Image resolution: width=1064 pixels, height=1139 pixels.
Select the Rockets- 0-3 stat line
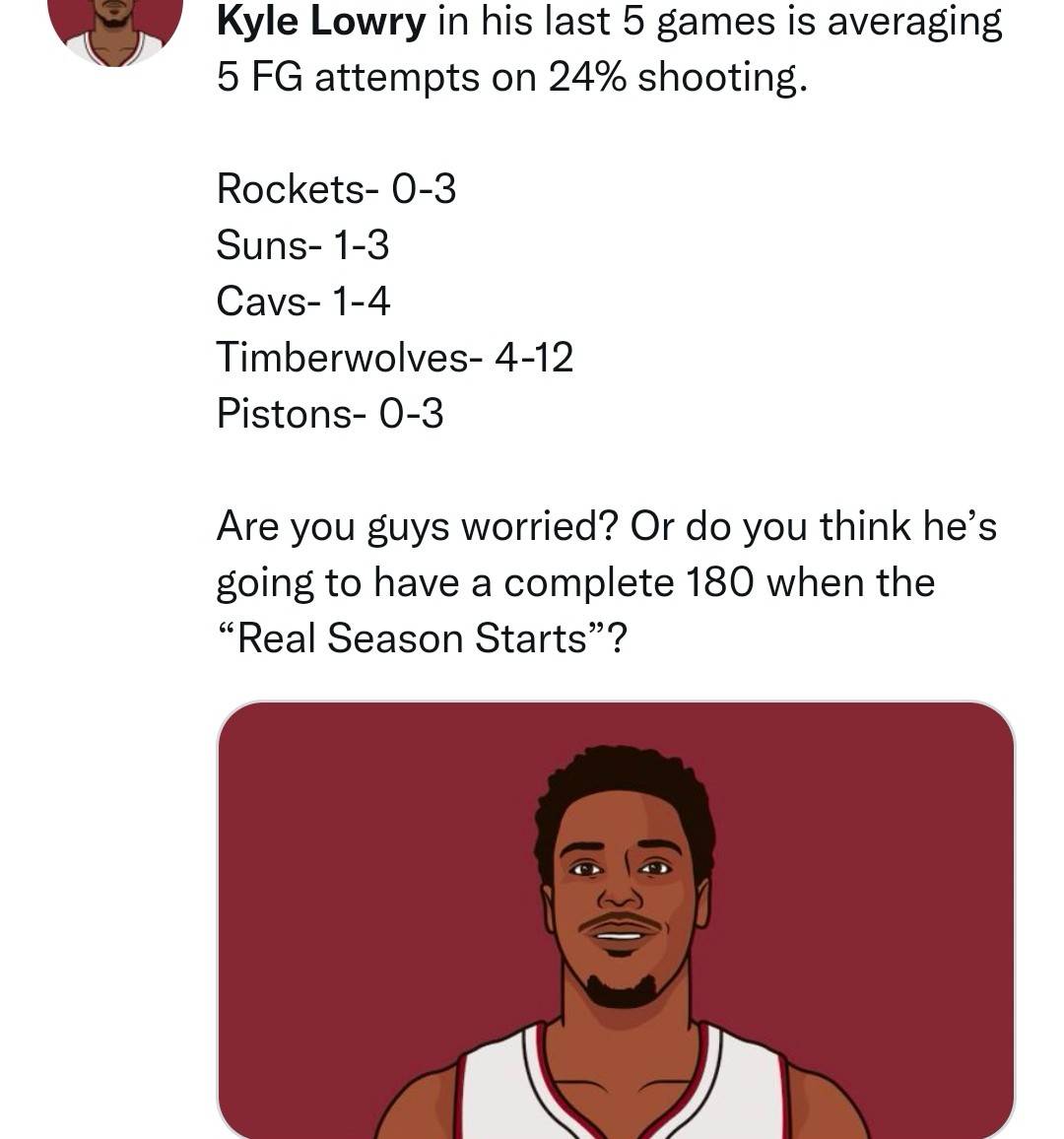point(336,189)
